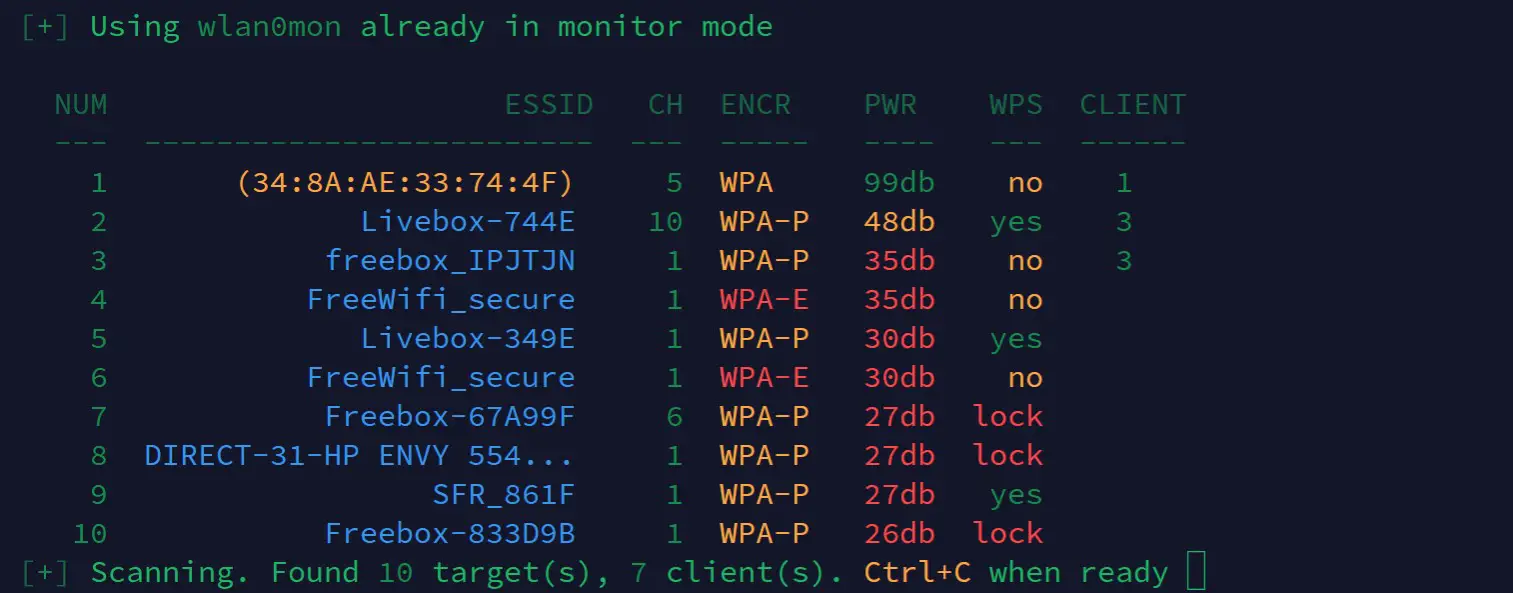Screen dimensions: 1513x593
Task: Click the 48db power value
Action: (x=899, y=222)
